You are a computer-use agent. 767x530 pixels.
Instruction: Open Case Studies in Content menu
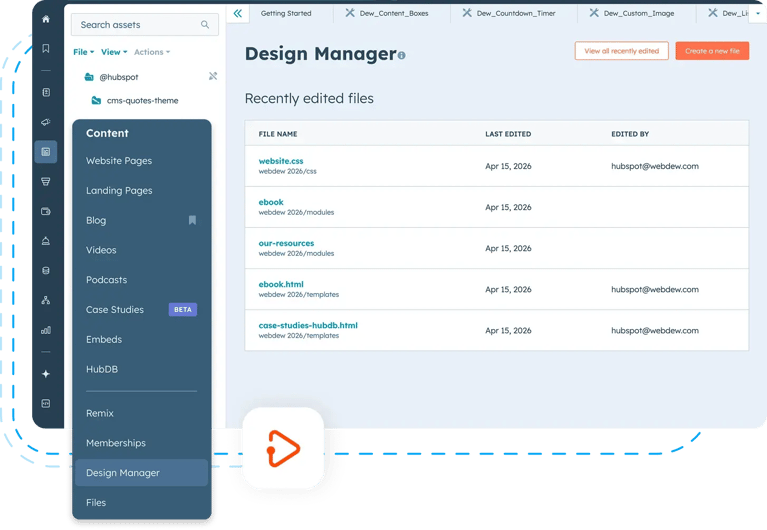[x=115, y=310]
